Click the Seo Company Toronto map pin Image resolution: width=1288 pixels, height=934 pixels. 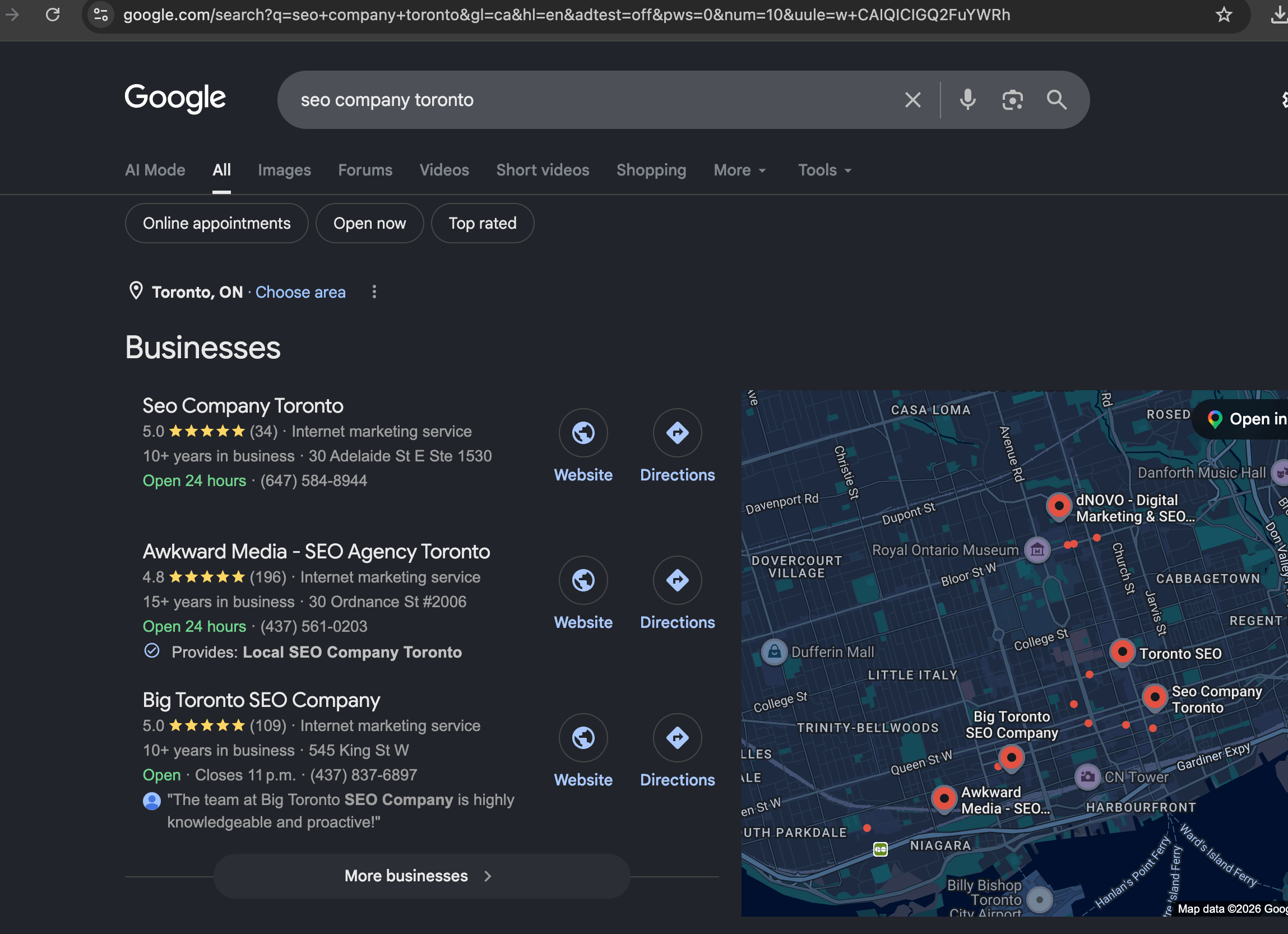pyautogui.click(x=1155, y=697)
